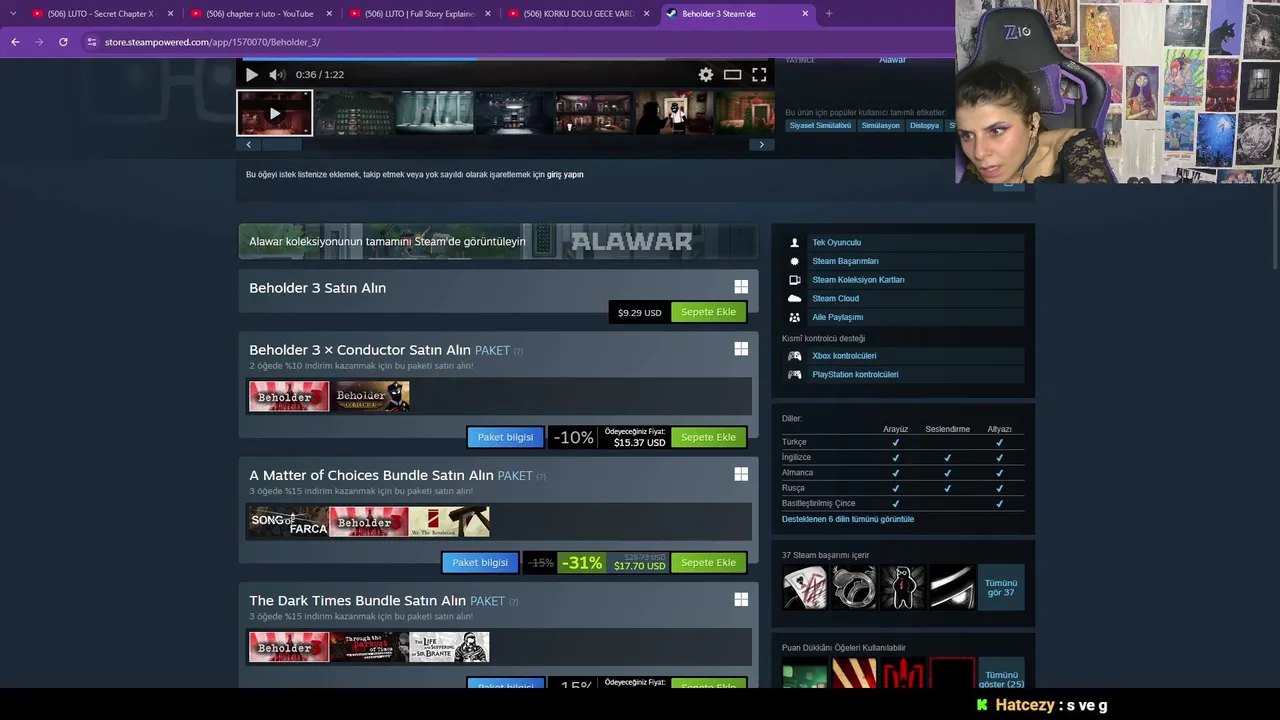Viewport: 1280px width, 720px height.
Task: Open the Alawar collection banner
Action: point(498,241)
